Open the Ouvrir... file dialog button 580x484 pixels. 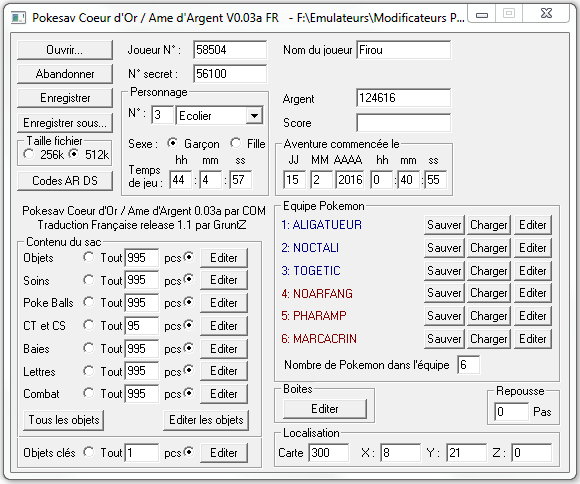click(65, 50)
